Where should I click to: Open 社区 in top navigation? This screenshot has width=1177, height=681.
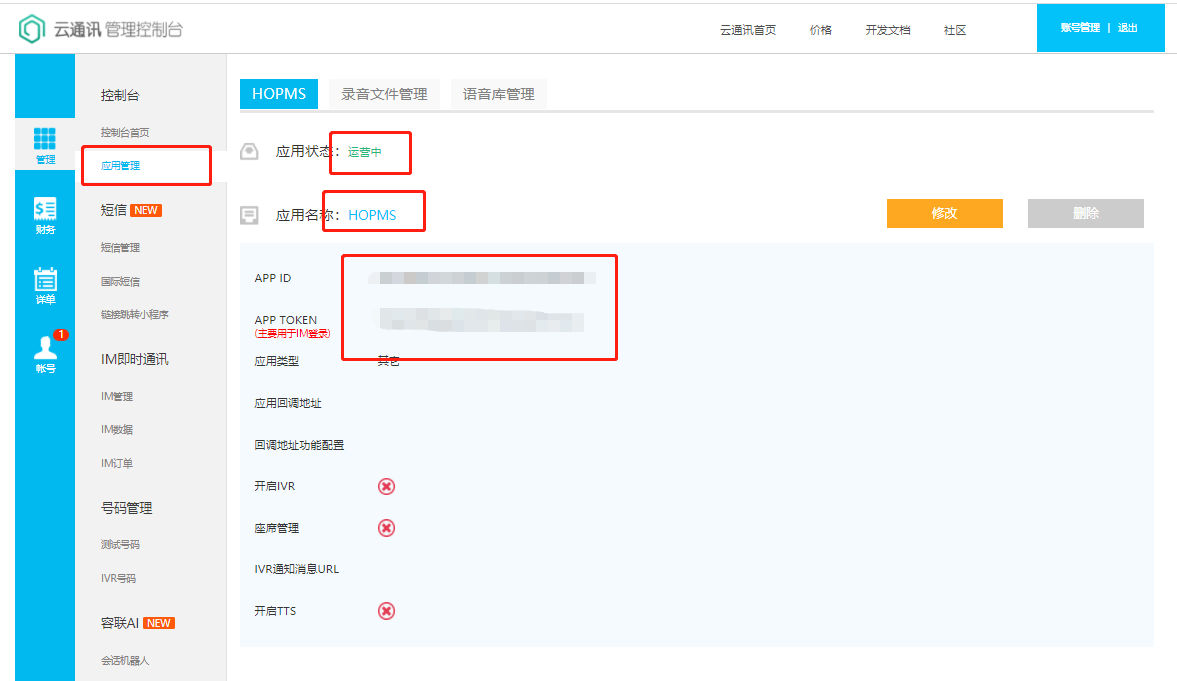pos(955,30)
